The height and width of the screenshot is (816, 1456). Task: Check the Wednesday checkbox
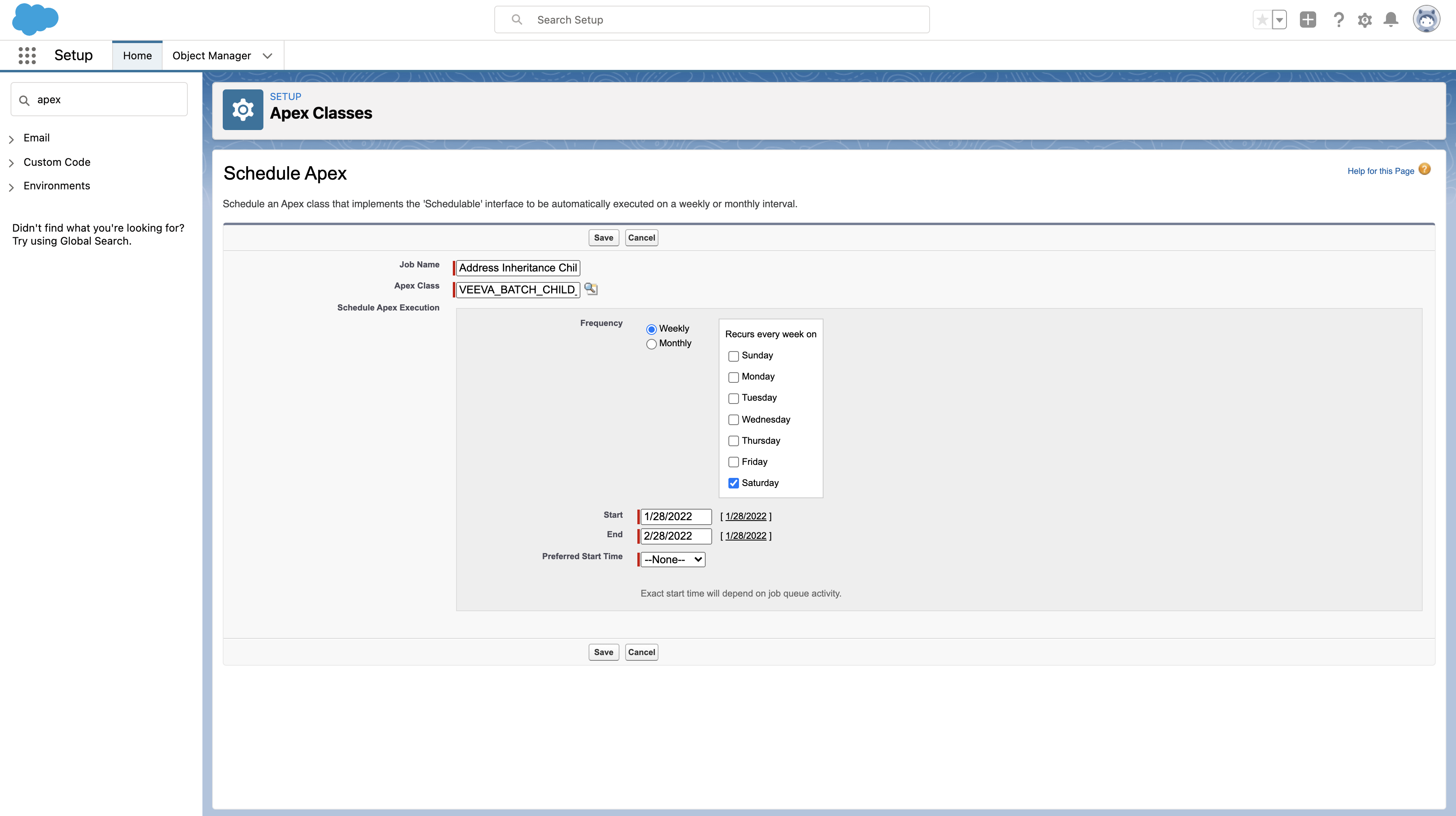point(734,420)
